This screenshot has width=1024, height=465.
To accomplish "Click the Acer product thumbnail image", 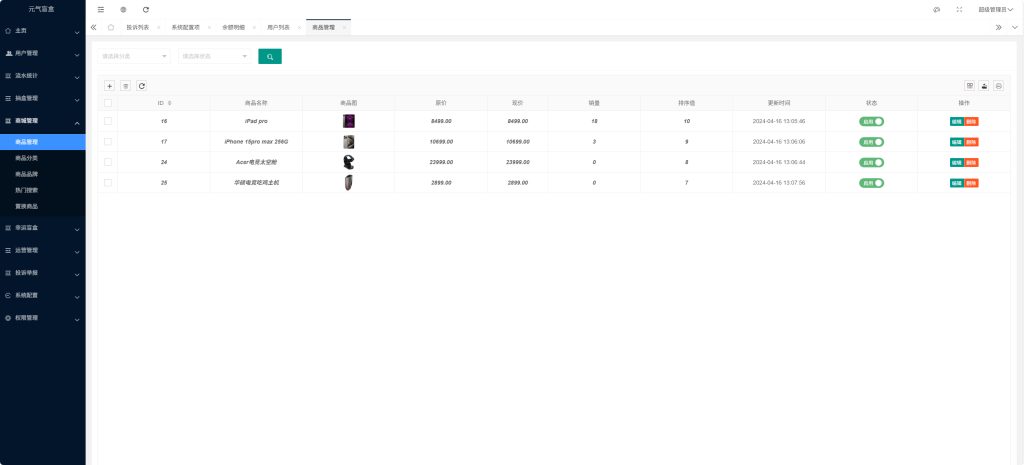I will click(348, 162).
